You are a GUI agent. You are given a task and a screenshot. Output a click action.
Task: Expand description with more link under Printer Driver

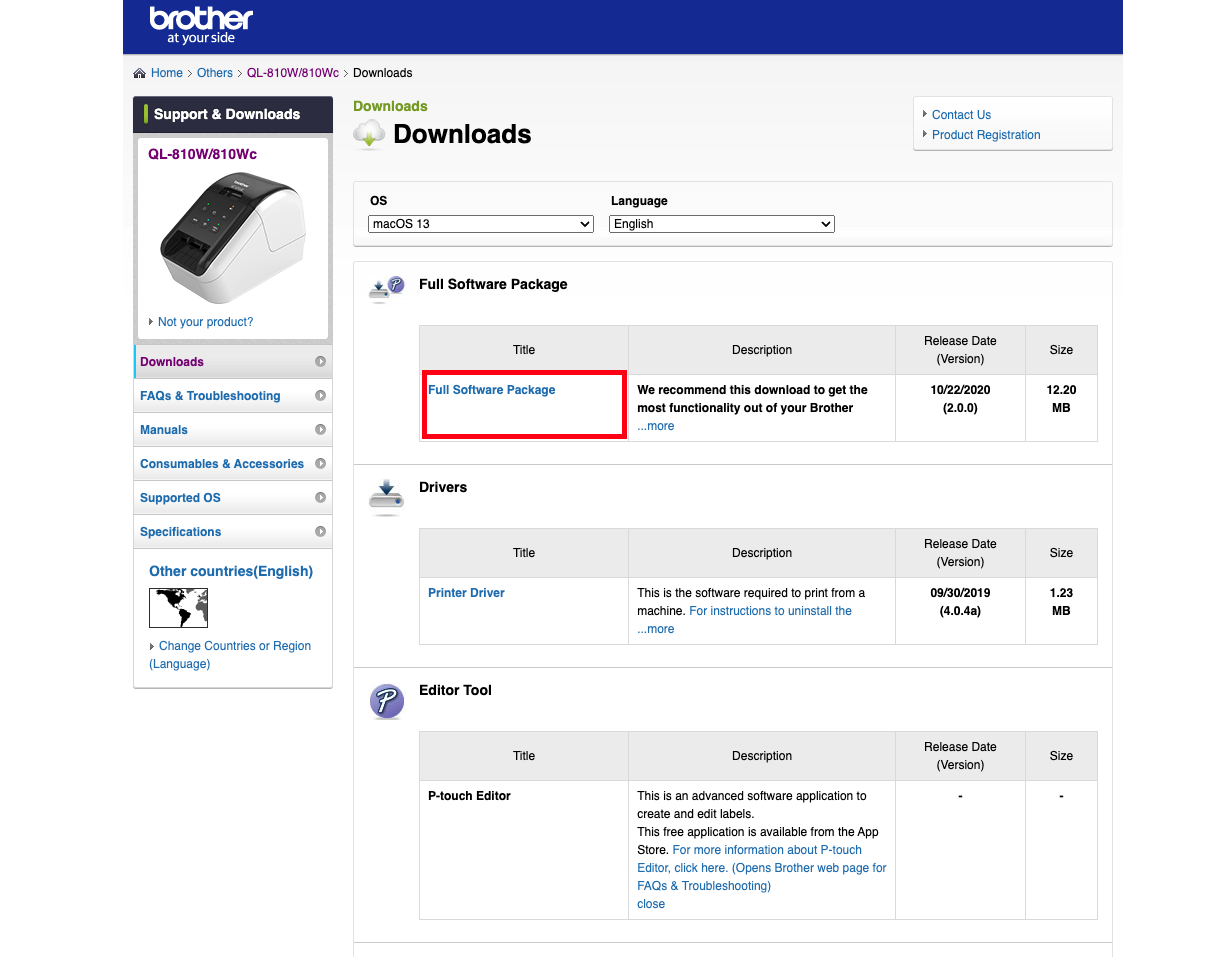(656, 629)
